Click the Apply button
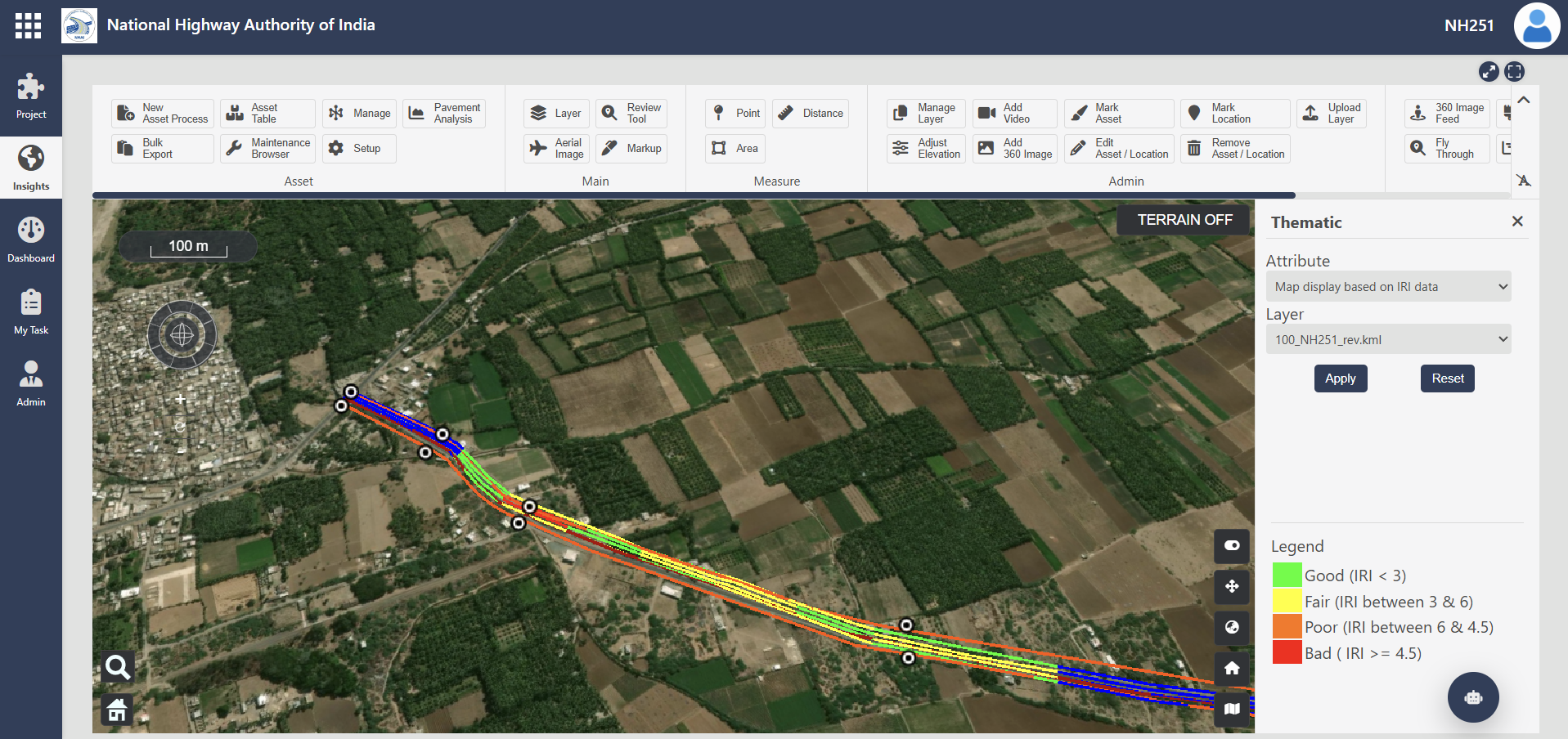The height and width of the screenshot is (739, 1568). 1340,378
